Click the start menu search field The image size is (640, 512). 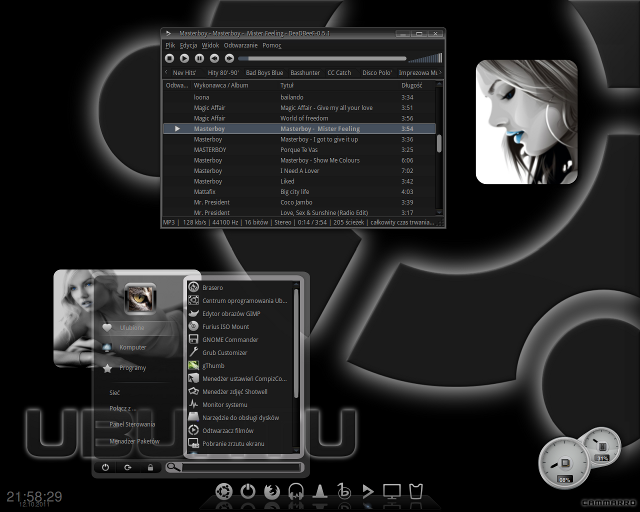[x=241, y=467]
